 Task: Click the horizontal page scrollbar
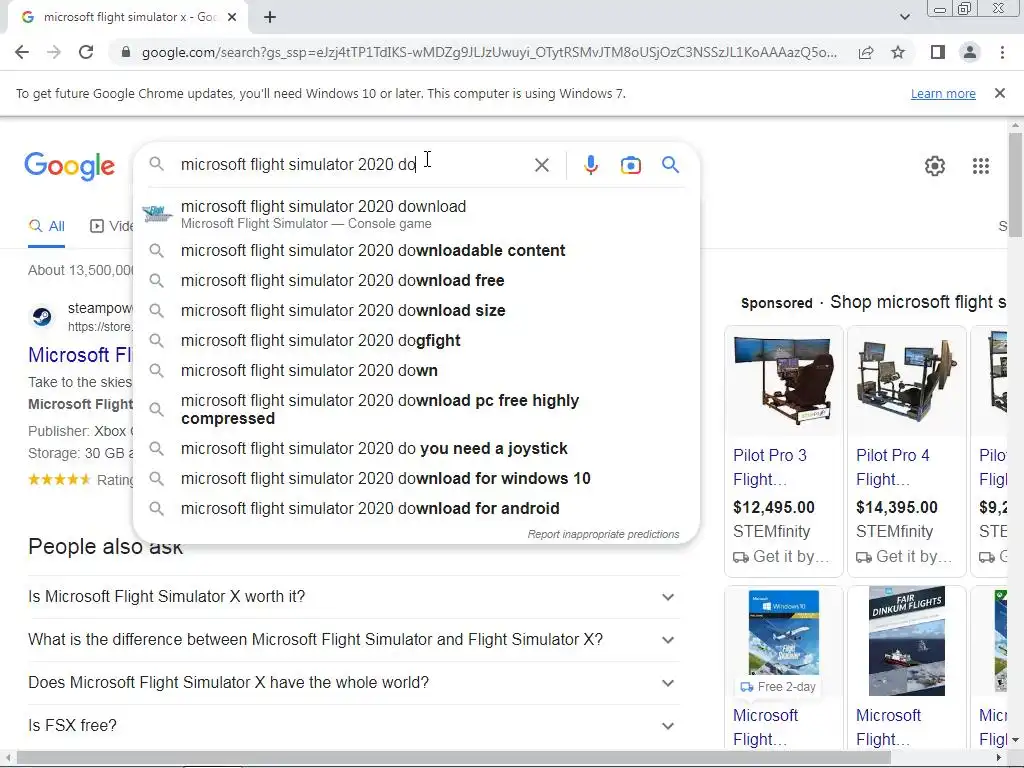[x=453, y=758]
